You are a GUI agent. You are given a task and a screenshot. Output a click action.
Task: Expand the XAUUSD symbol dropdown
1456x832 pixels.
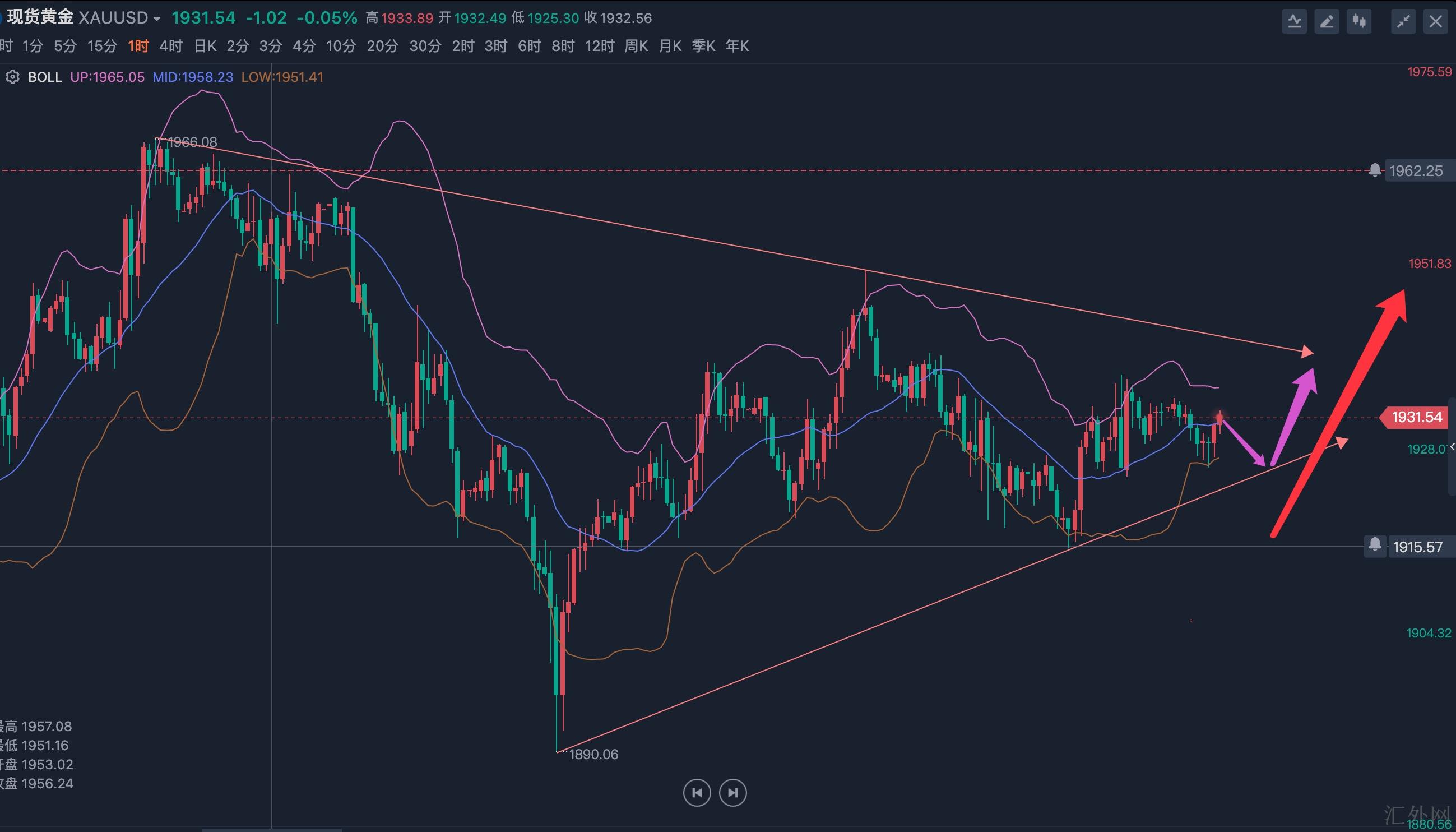coord(156,19)
